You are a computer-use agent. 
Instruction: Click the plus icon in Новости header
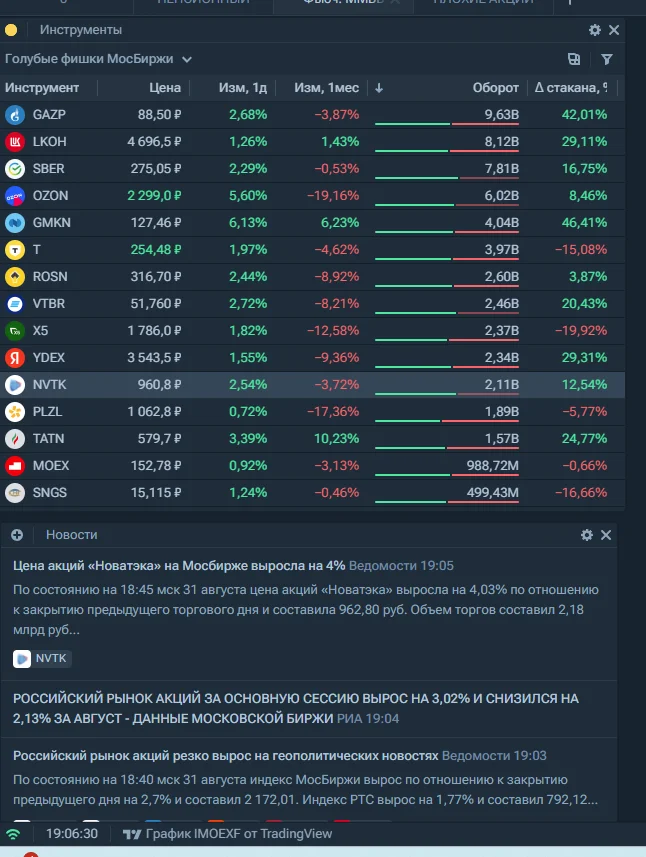pyautogui.click(x=17, y=535)
